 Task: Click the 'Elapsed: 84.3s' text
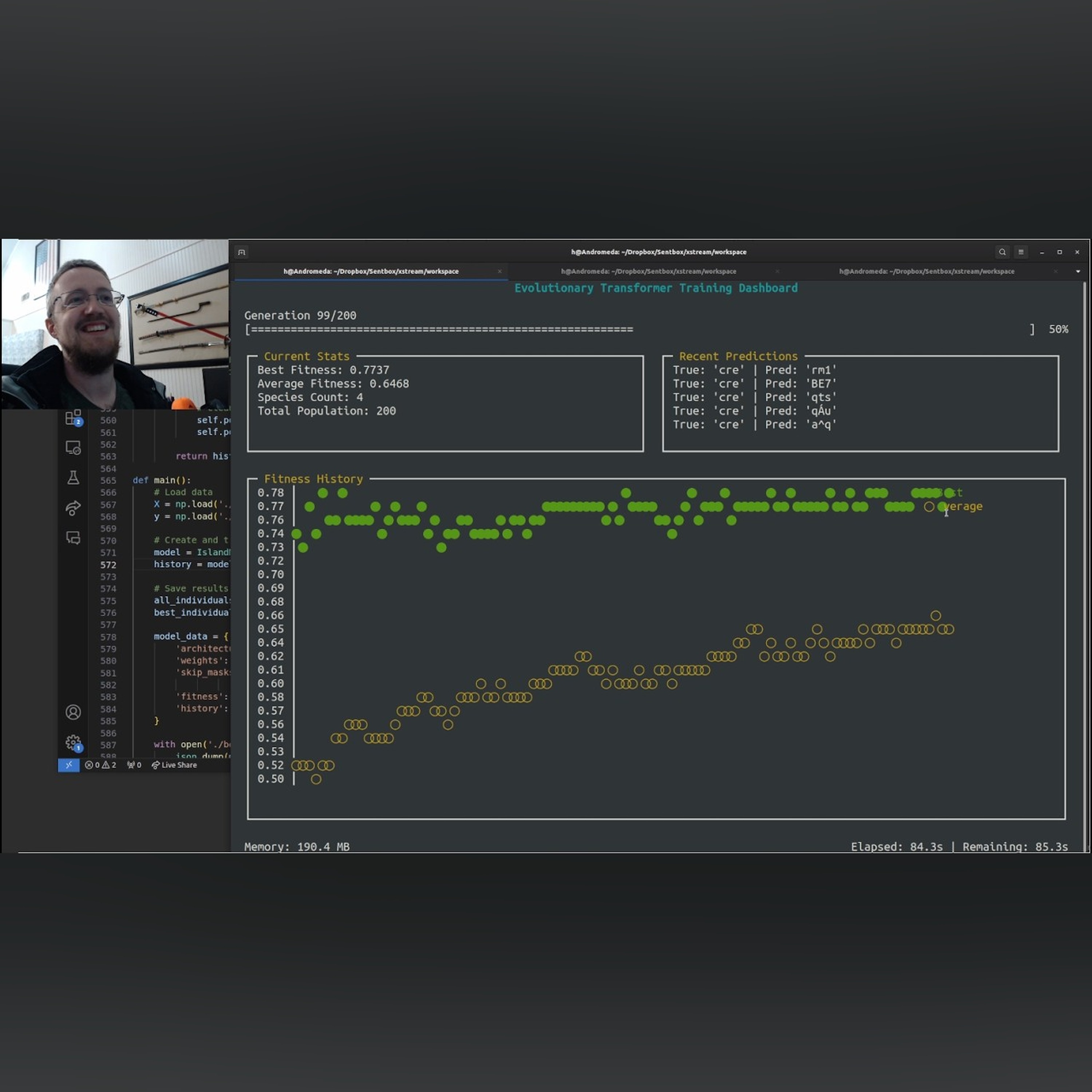click(897, 847)
